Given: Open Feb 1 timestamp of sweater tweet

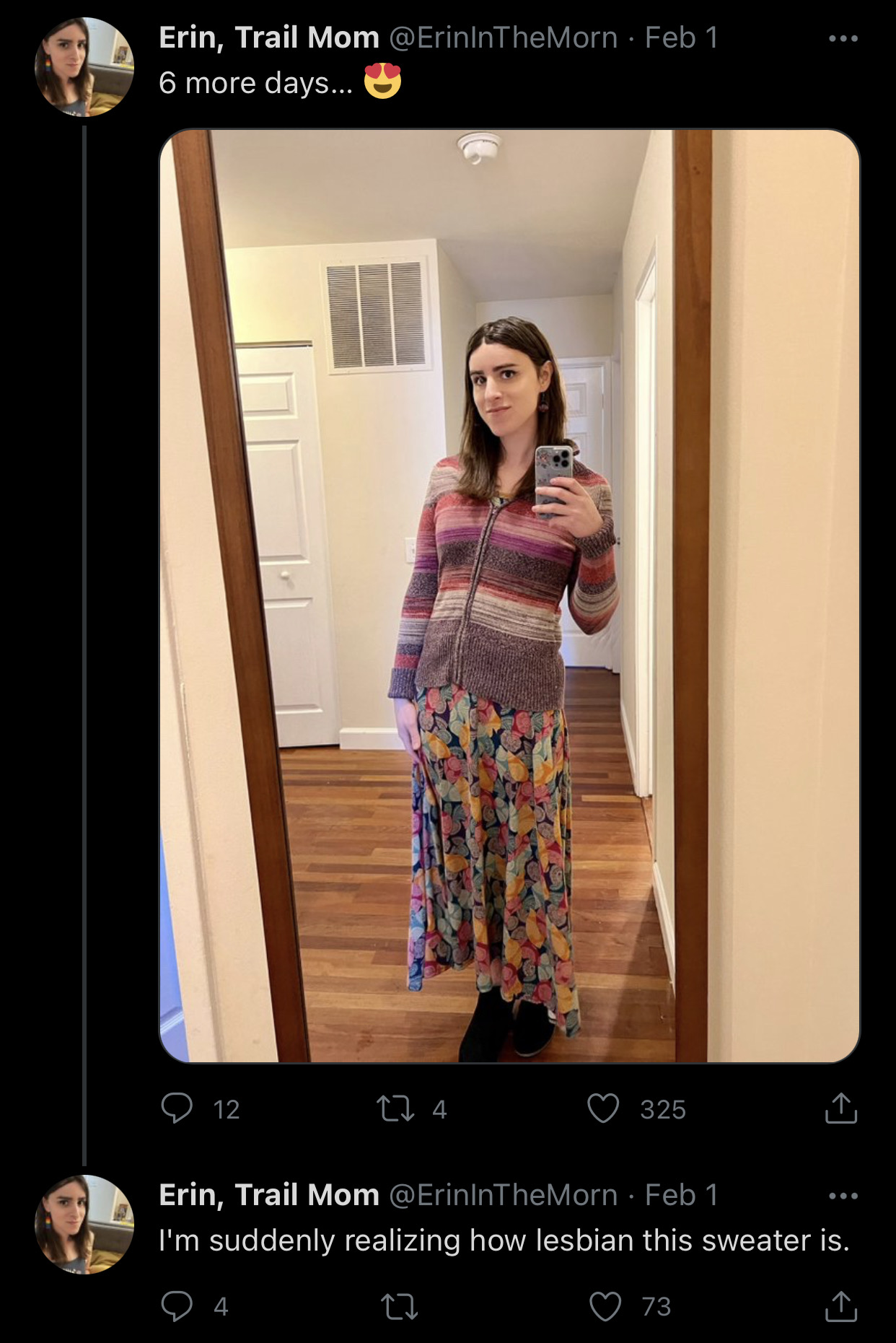Looking at the screenshot, I should click(682, 1196).
